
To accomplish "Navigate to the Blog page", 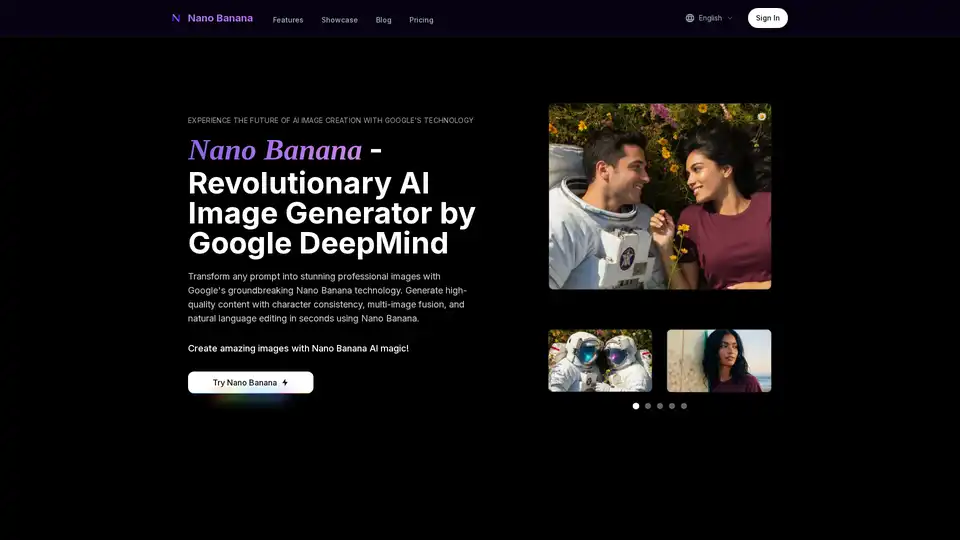I will pos(383,20).
